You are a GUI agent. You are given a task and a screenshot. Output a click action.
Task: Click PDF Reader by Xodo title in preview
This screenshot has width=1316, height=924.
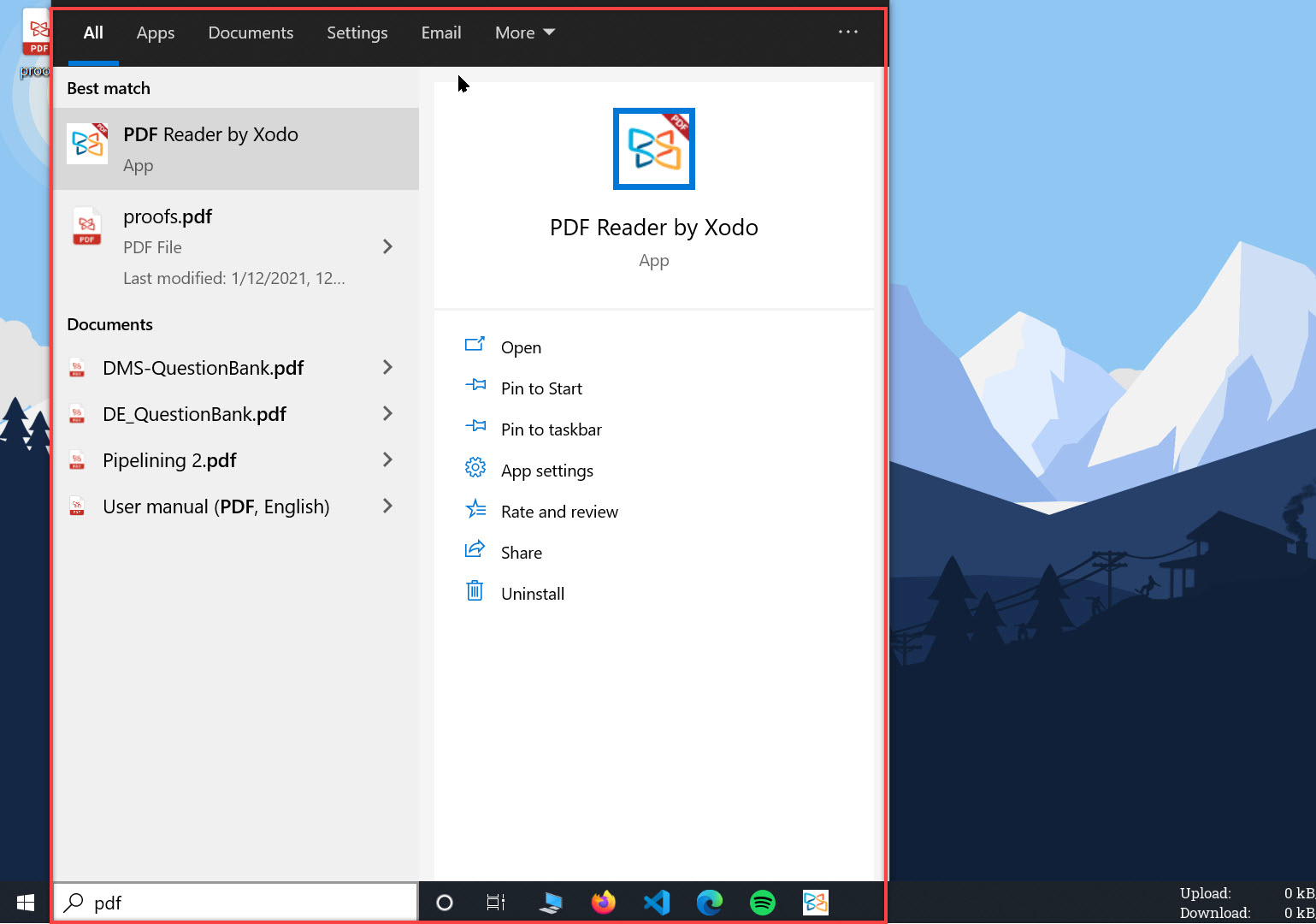(x=654, y=228)
